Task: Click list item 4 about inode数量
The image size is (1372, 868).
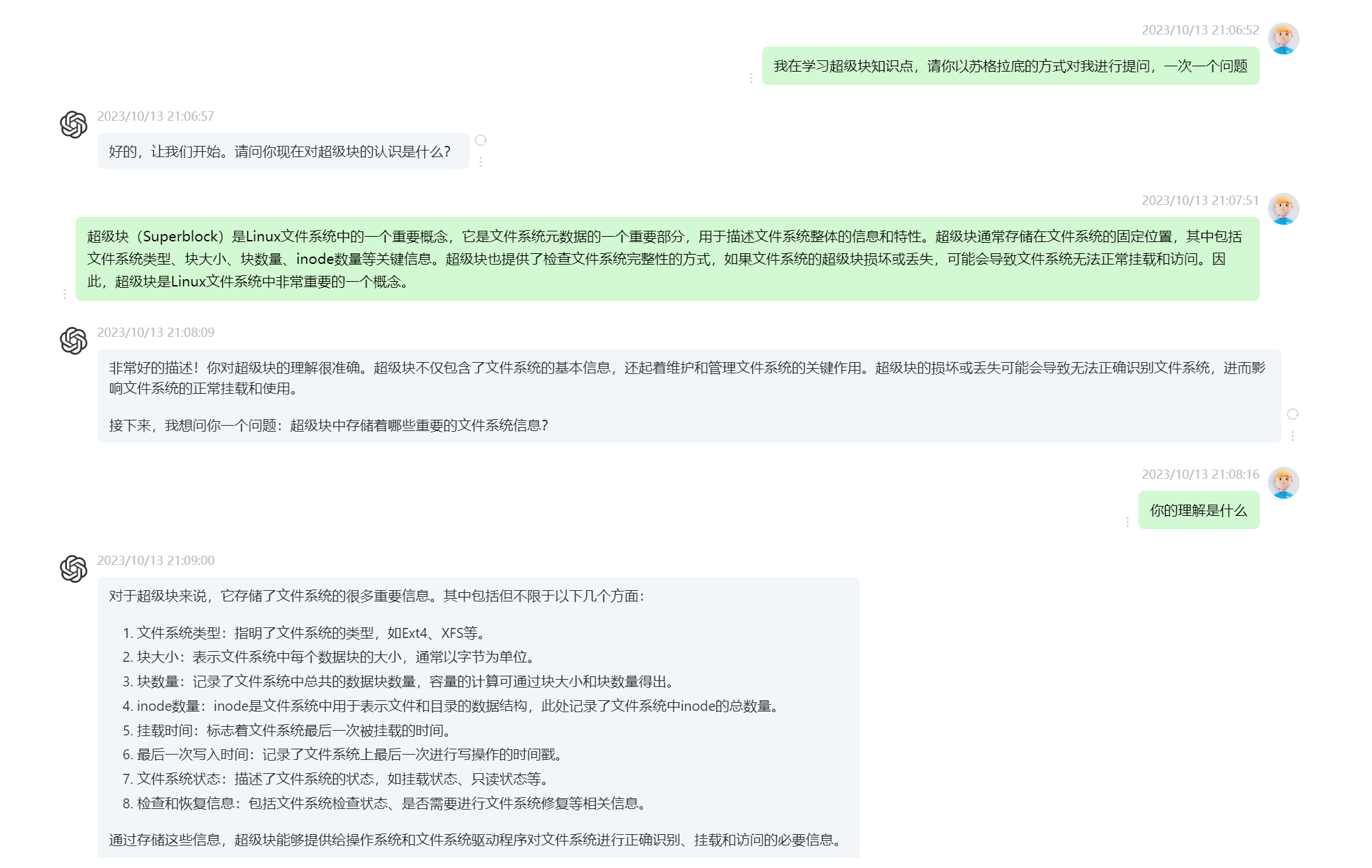Action: (451, 706)
